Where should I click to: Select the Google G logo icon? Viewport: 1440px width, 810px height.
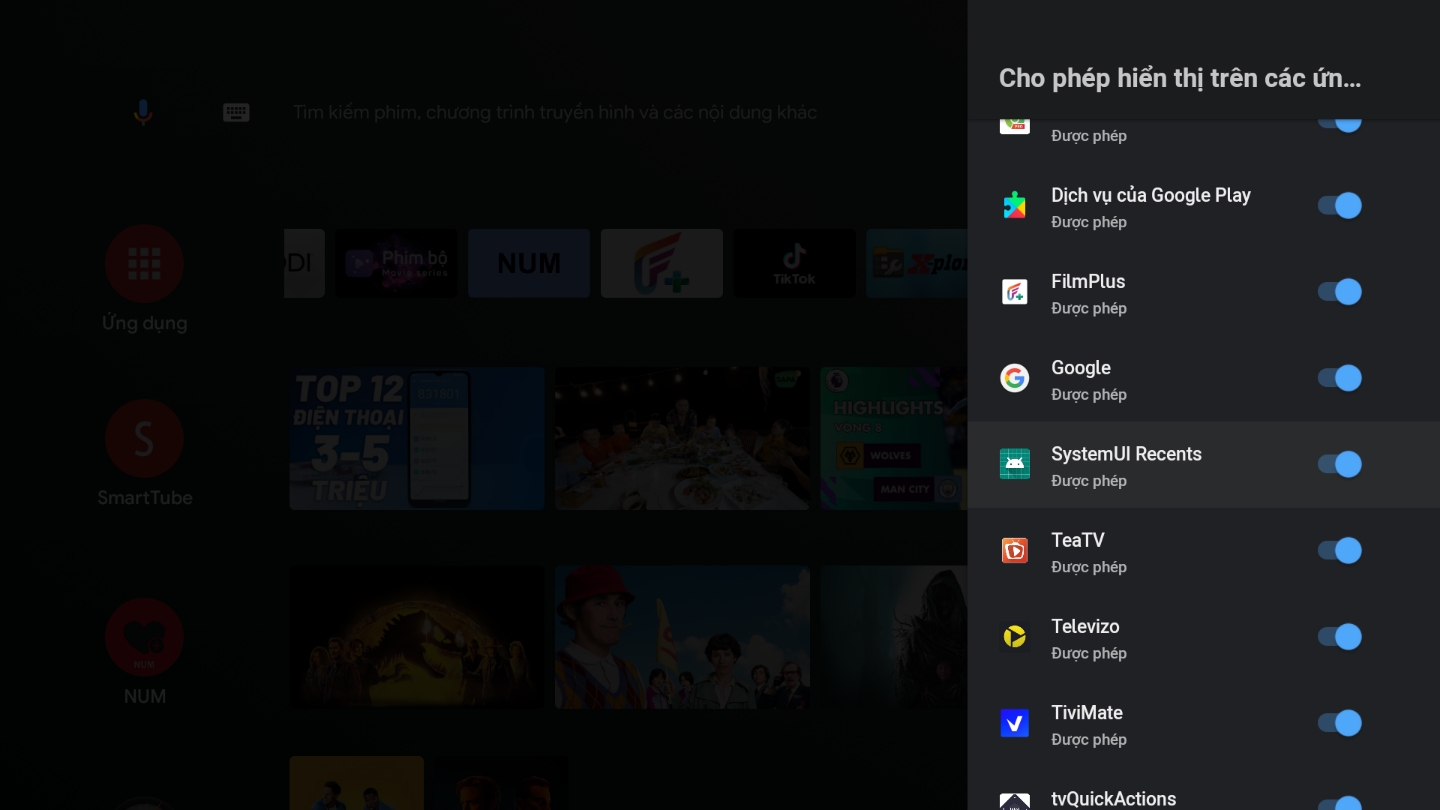pos(1015,378)
